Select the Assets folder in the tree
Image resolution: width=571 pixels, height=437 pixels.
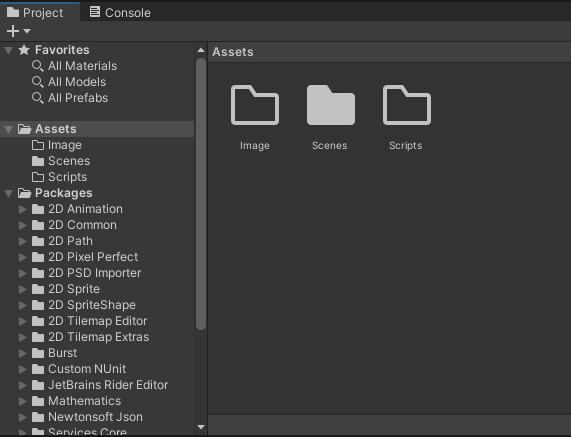coord(97,129)
